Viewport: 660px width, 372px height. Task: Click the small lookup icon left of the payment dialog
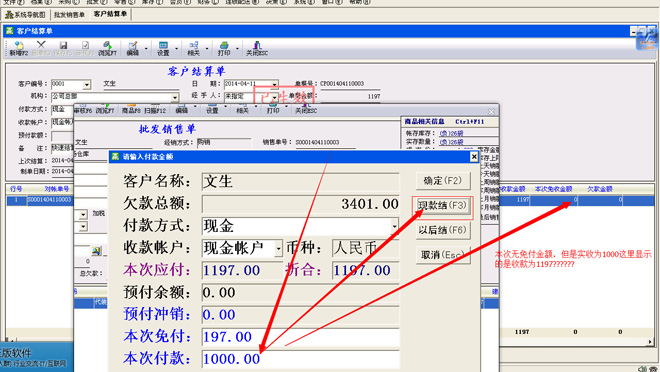click(x=96, y=251)
